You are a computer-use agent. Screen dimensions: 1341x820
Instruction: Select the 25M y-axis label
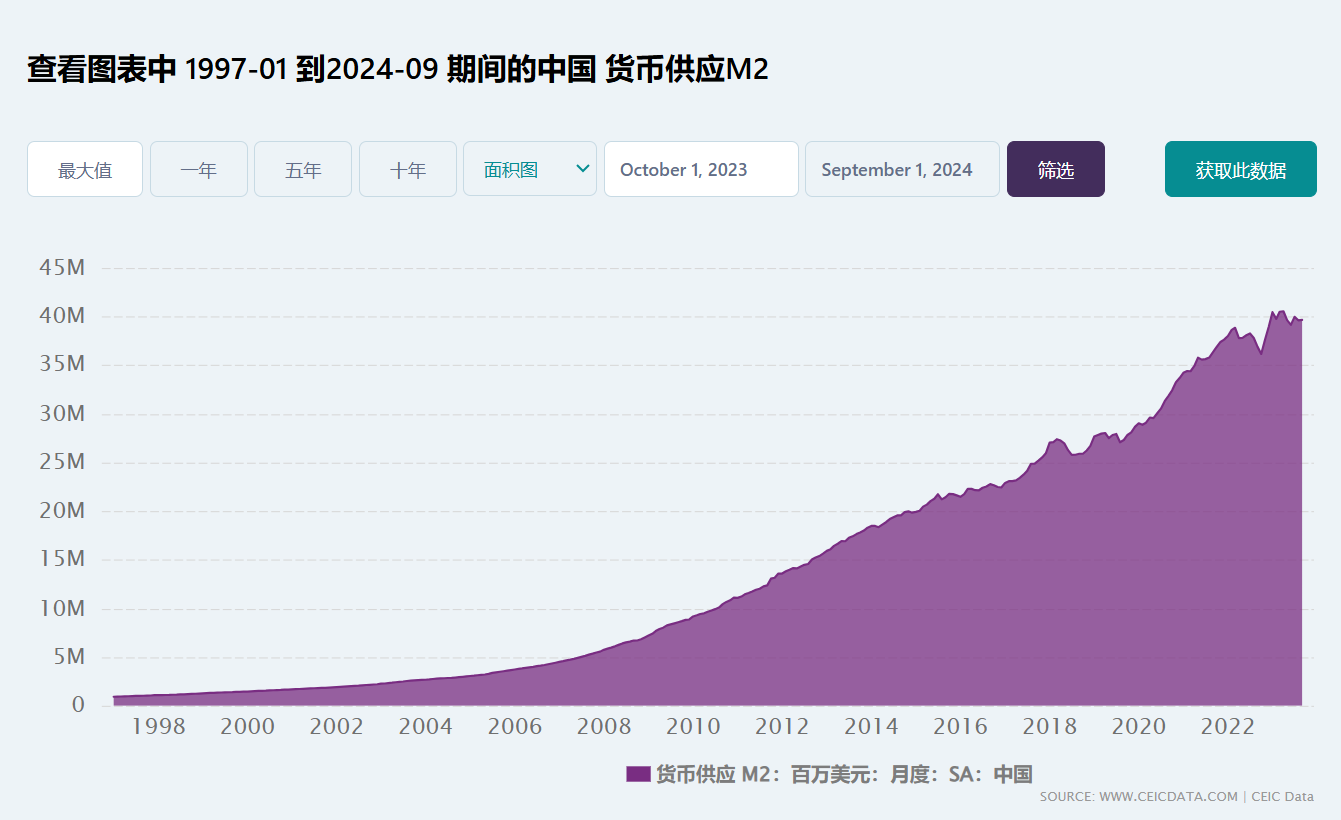coord(62,462)
